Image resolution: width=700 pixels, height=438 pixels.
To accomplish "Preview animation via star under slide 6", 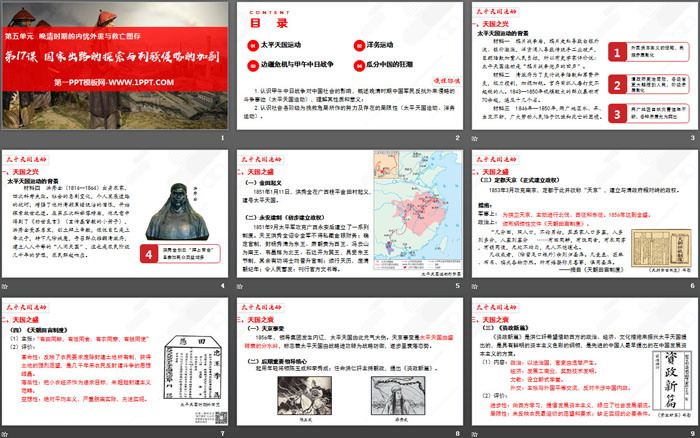I will tap(475, 286).
